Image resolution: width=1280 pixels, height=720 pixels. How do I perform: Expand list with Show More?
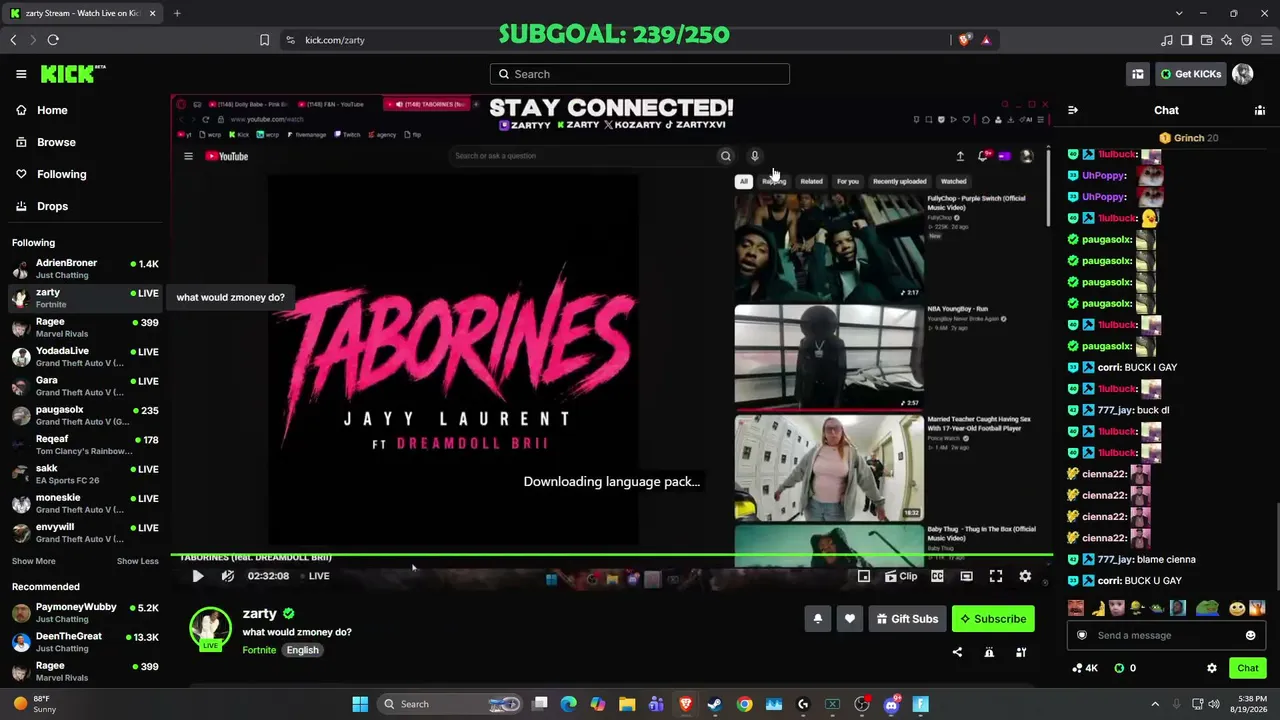tap(33, 561)
